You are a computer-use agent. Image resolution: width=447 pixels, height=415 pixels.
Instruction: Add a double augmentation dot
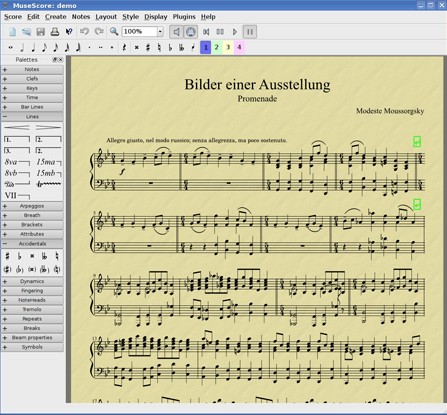point(101,48)
